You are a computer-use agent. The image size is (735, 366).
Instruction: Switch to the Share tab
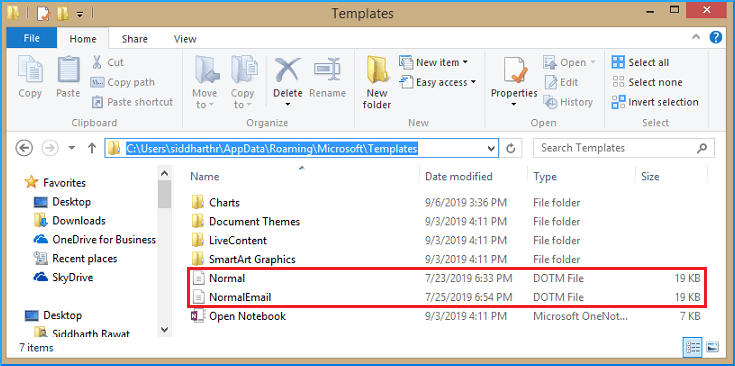point(135,39)
